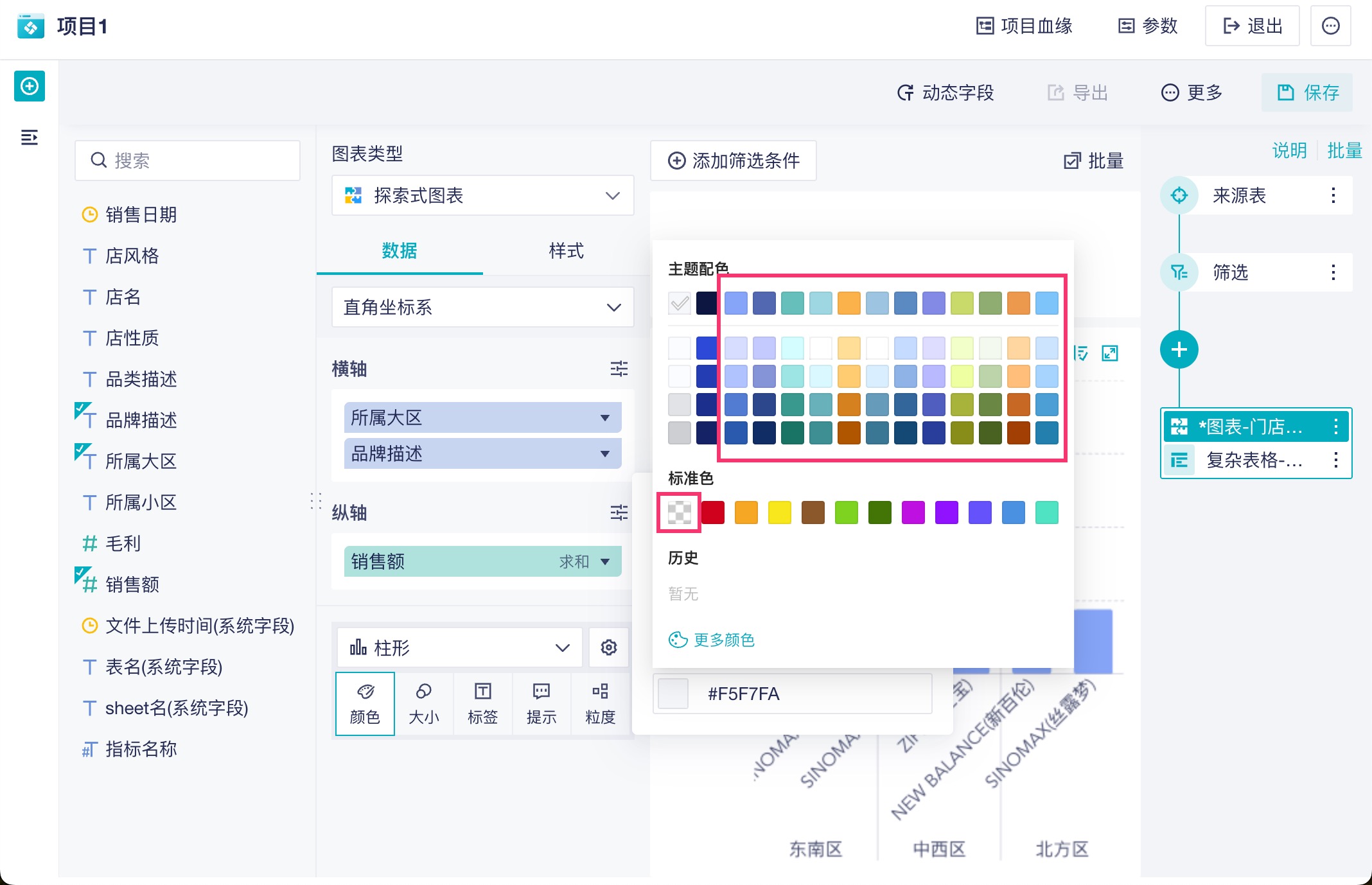Open the 大小 (size) setting icon

point(424,704)
